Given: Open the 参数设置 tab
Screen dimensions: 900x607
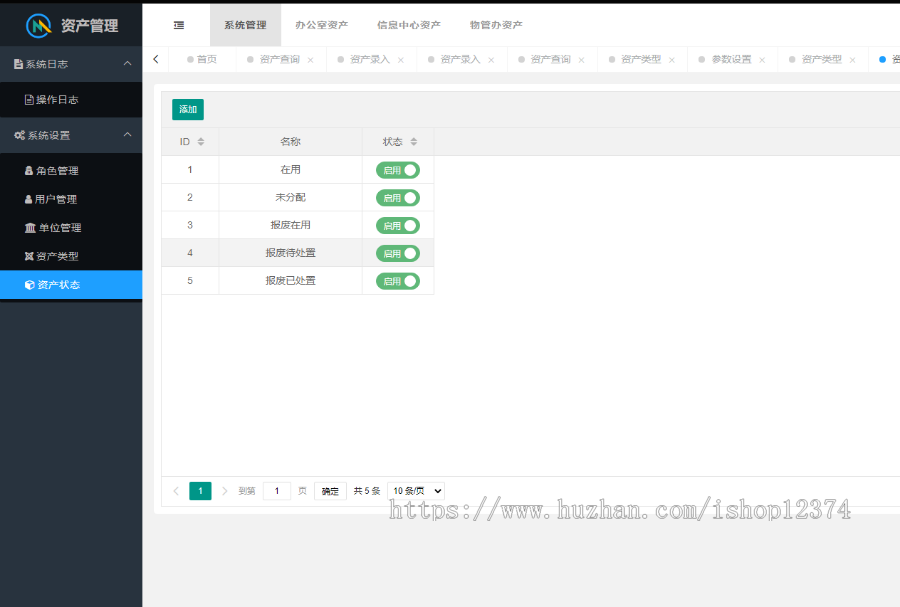Looking at the screenshot, I should pos(732,59).
